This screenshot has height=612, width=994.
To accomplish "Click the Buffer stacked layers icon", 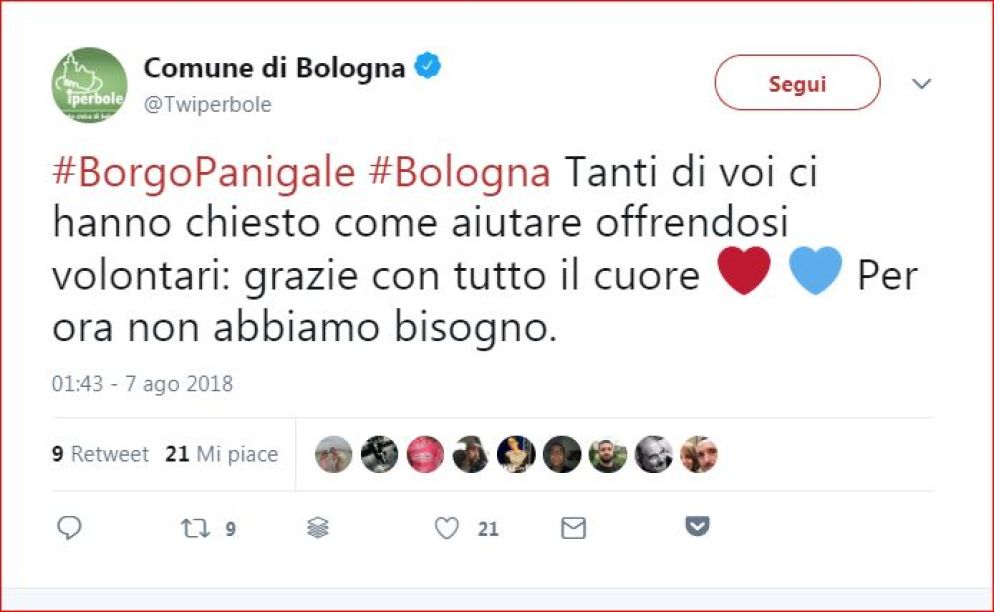I will click(318, 528).
